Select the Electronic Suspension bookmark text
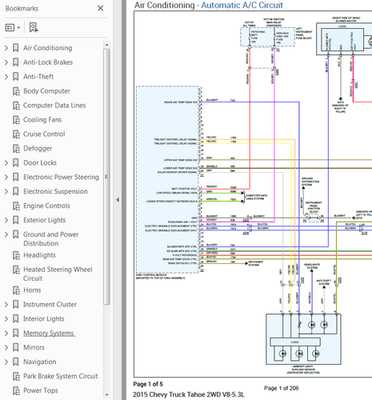Image resolution: width=372 pixels, height=400 pixels. pos(56,191)
